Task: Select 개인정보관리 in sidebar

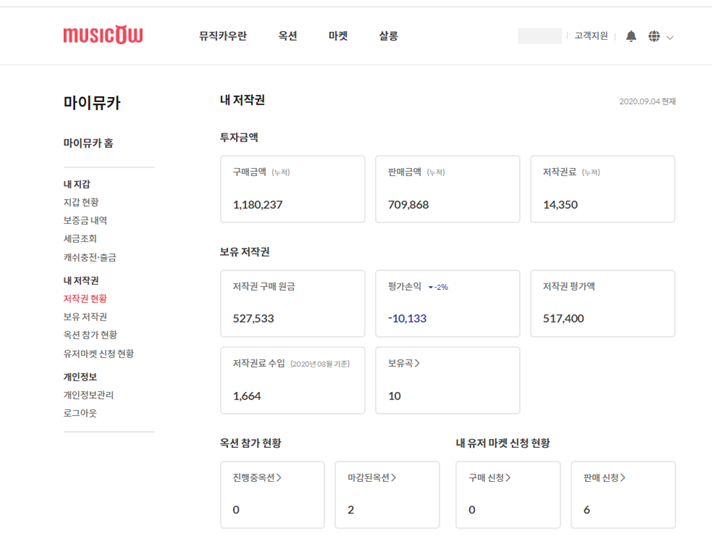Action: click(x=89, y=395)
